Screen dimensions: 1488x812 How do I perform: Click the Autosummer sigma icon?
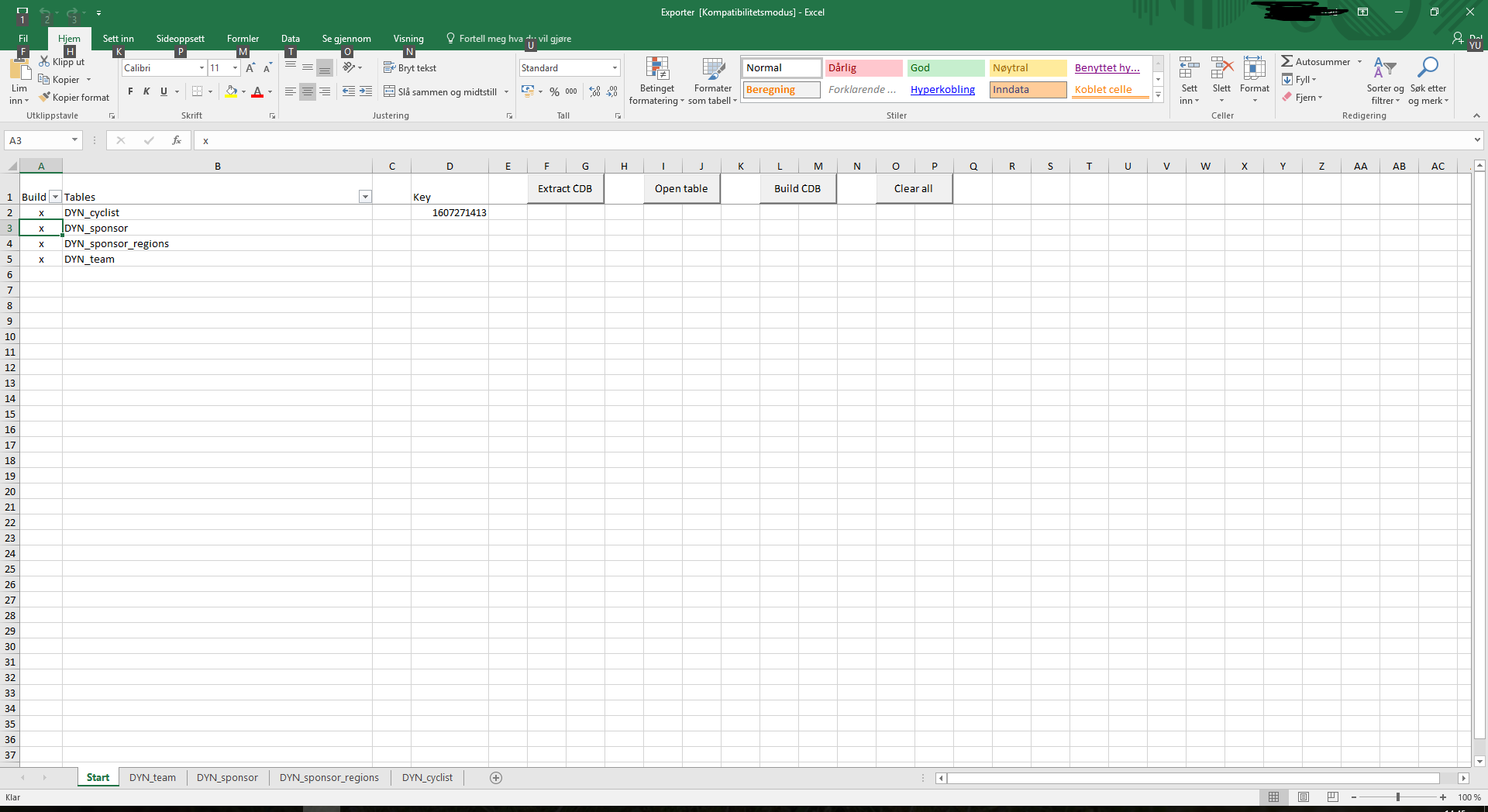[1286, 61]
